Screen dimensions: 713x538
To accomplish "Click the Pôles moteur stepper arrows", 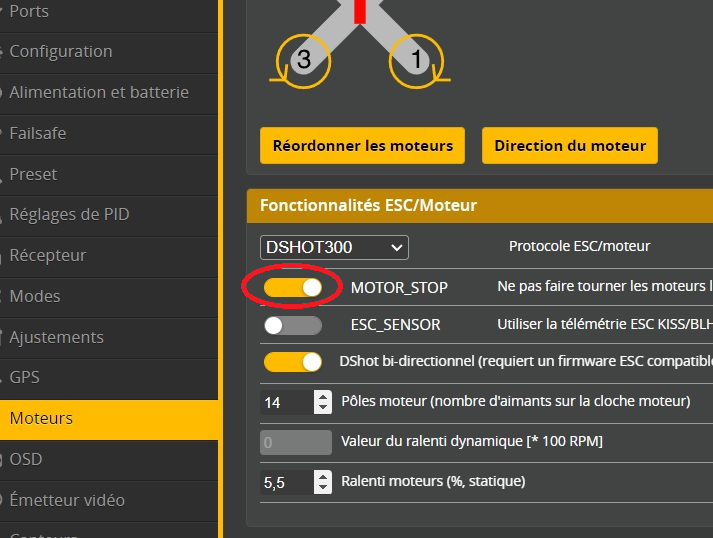I will pyautogui.click(x=322, y=402).
